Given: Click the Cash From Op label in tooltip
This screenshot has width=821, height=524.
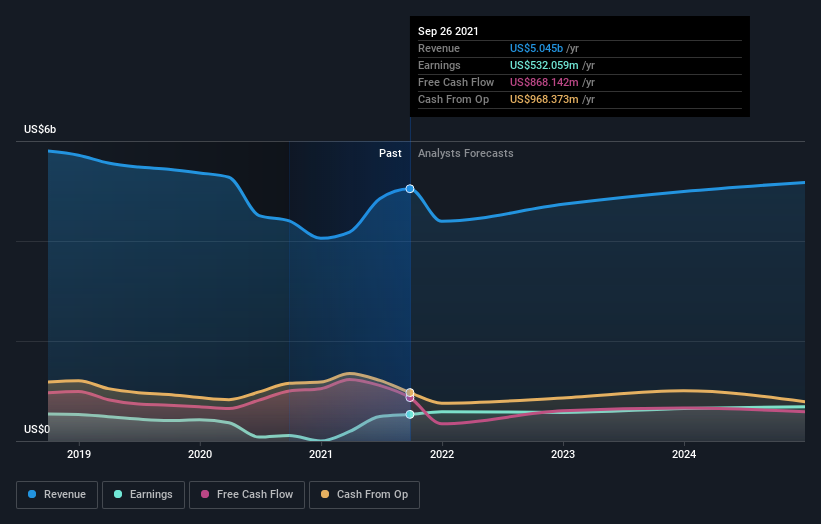Looking at the screenshot, I should [453, 99].
